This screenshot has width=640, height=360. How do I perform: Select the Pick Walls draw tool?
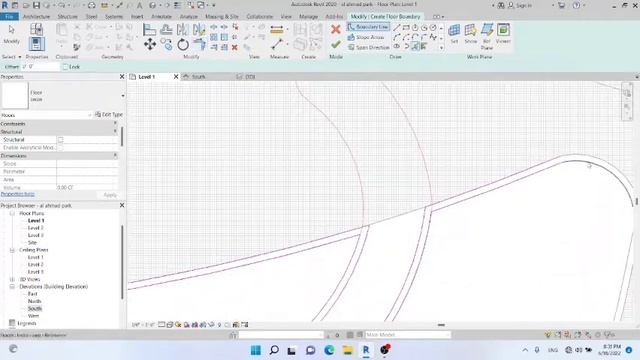tap(424, 47)
